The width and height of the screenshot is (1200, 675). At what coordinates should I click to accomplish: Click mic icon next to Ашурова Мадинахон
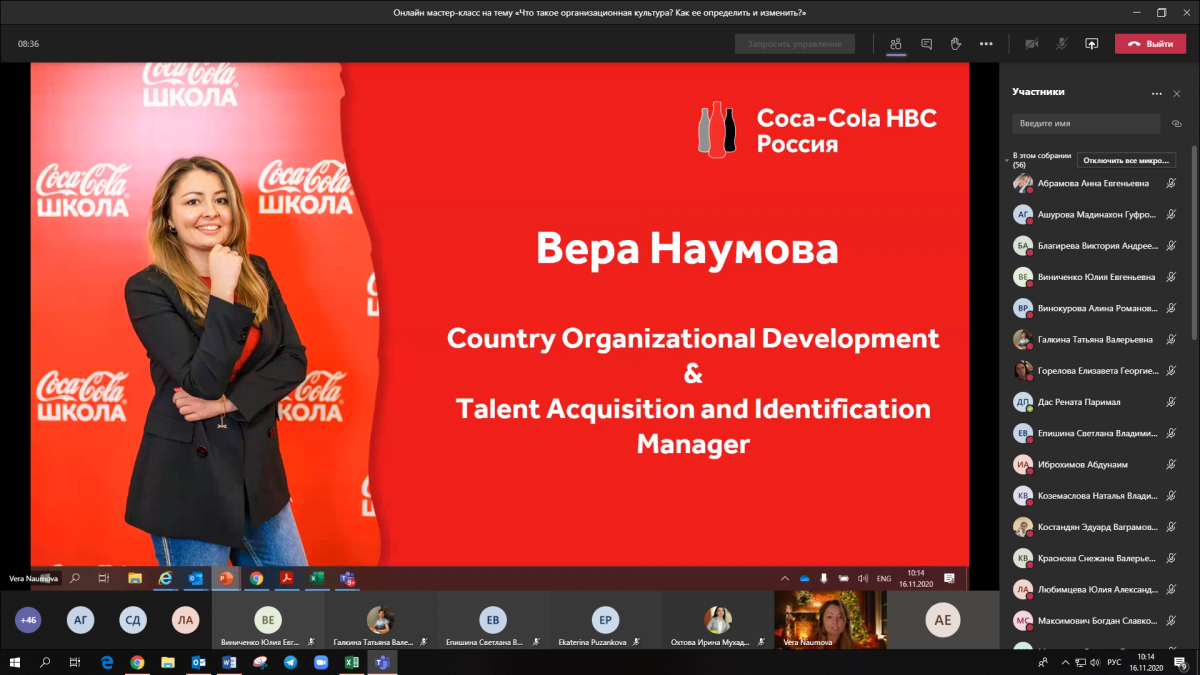click(1171, 214)
